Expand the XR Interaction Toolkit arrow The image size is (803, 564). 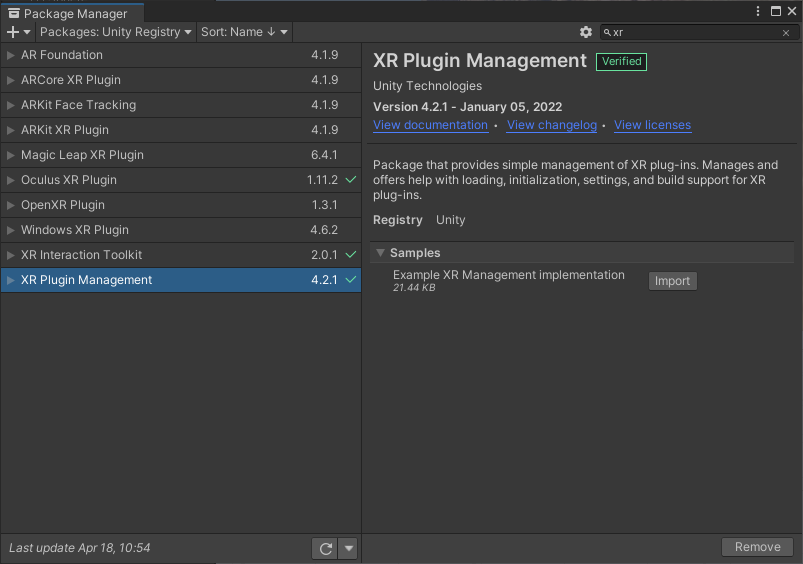10,255
